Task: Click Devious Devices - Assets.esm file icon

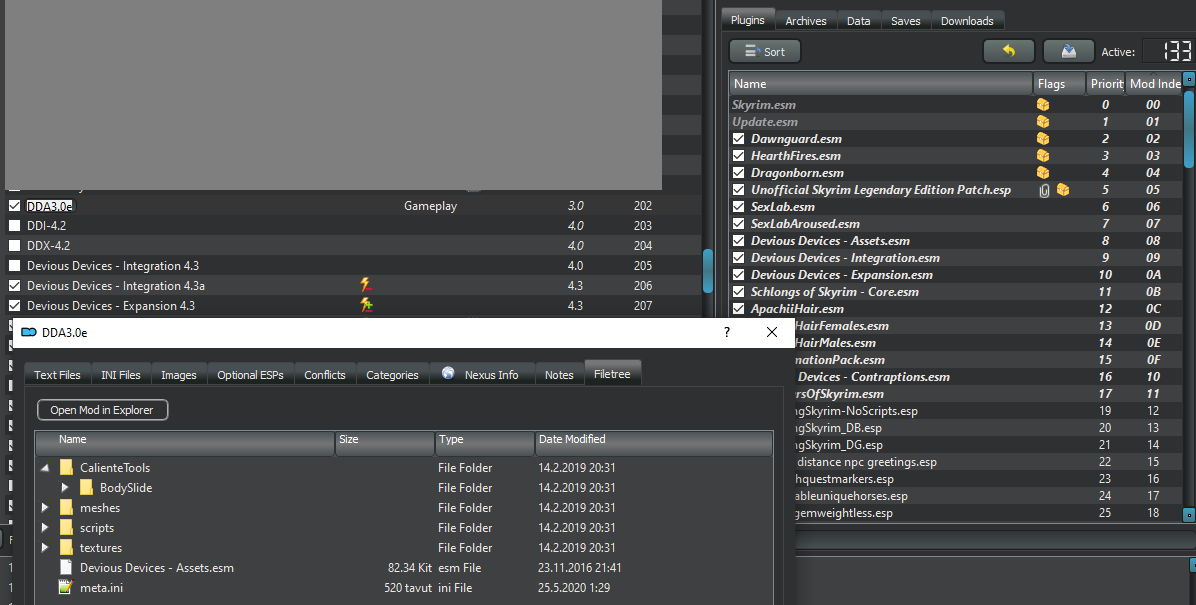Action: pyautogui.click(x=66, y=567)
